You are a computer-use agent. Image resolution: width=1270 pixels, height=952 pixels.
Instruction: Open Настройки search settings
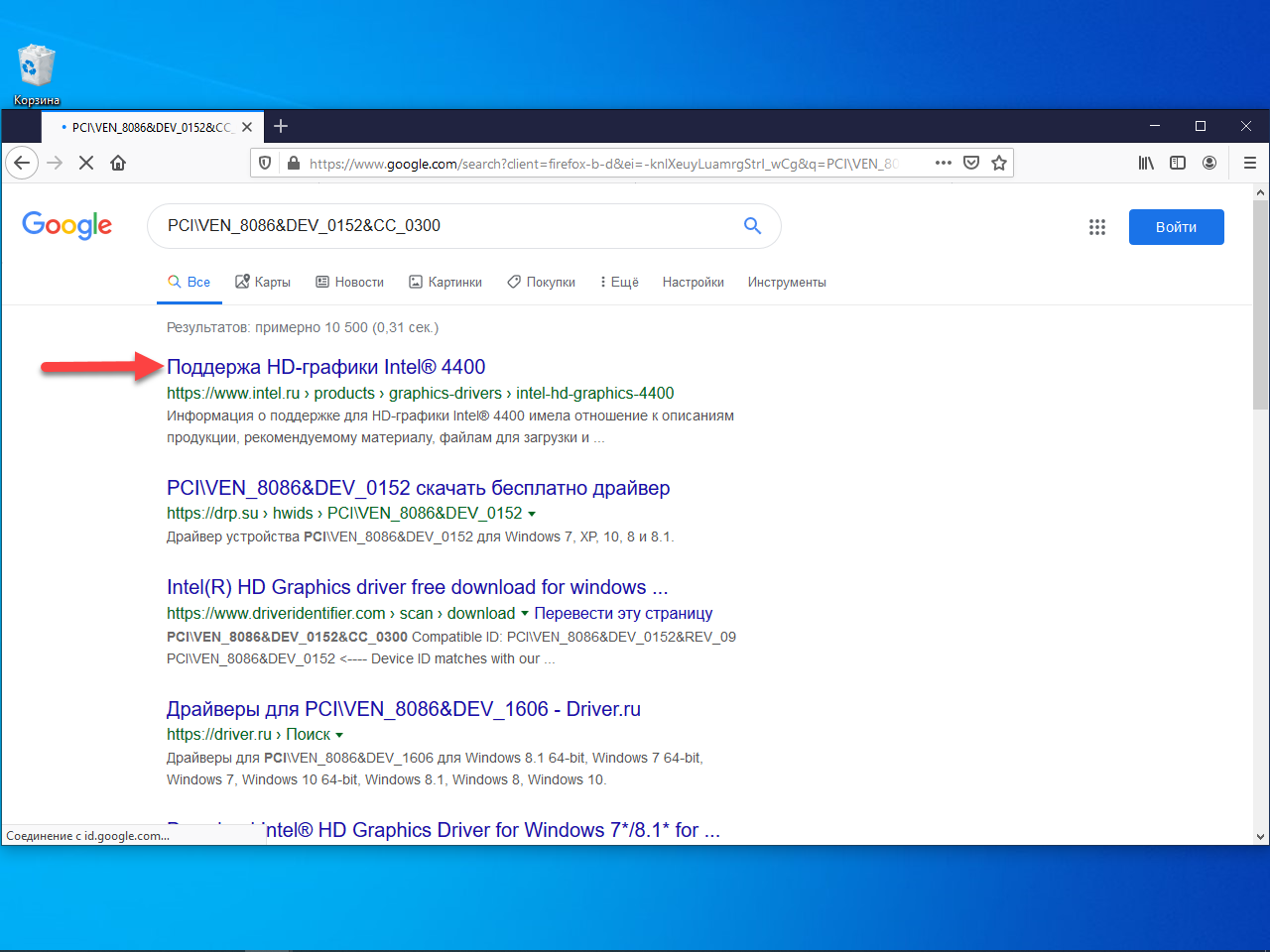694,283
